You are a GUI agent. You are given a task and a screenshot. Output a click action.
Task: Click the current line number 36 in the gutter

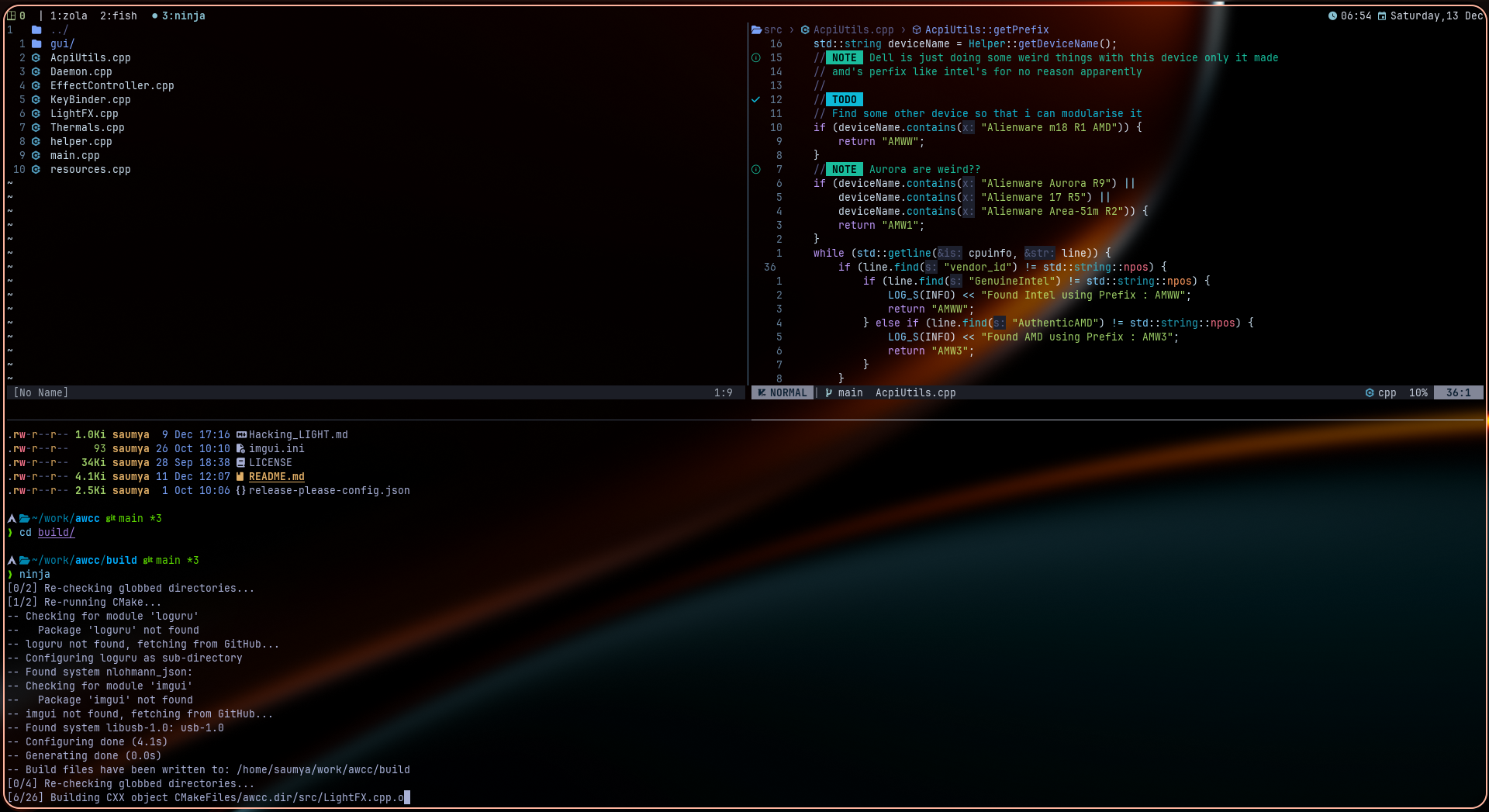coord(770,267)
